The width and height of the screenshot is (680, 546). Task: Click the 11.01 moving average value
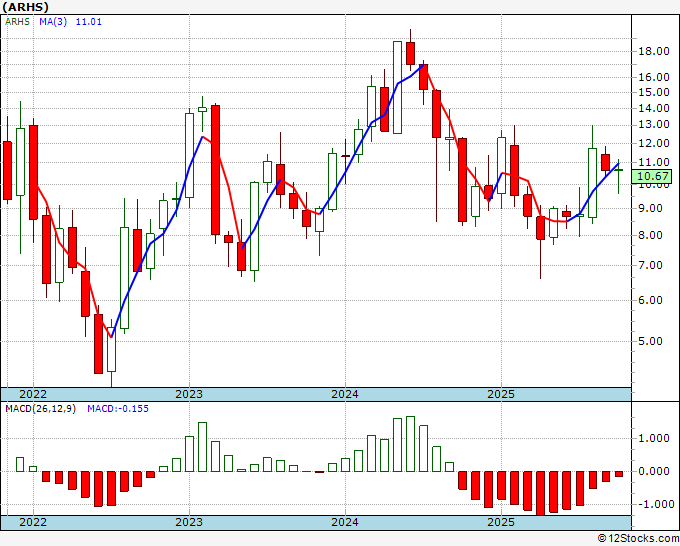(89, 22)
